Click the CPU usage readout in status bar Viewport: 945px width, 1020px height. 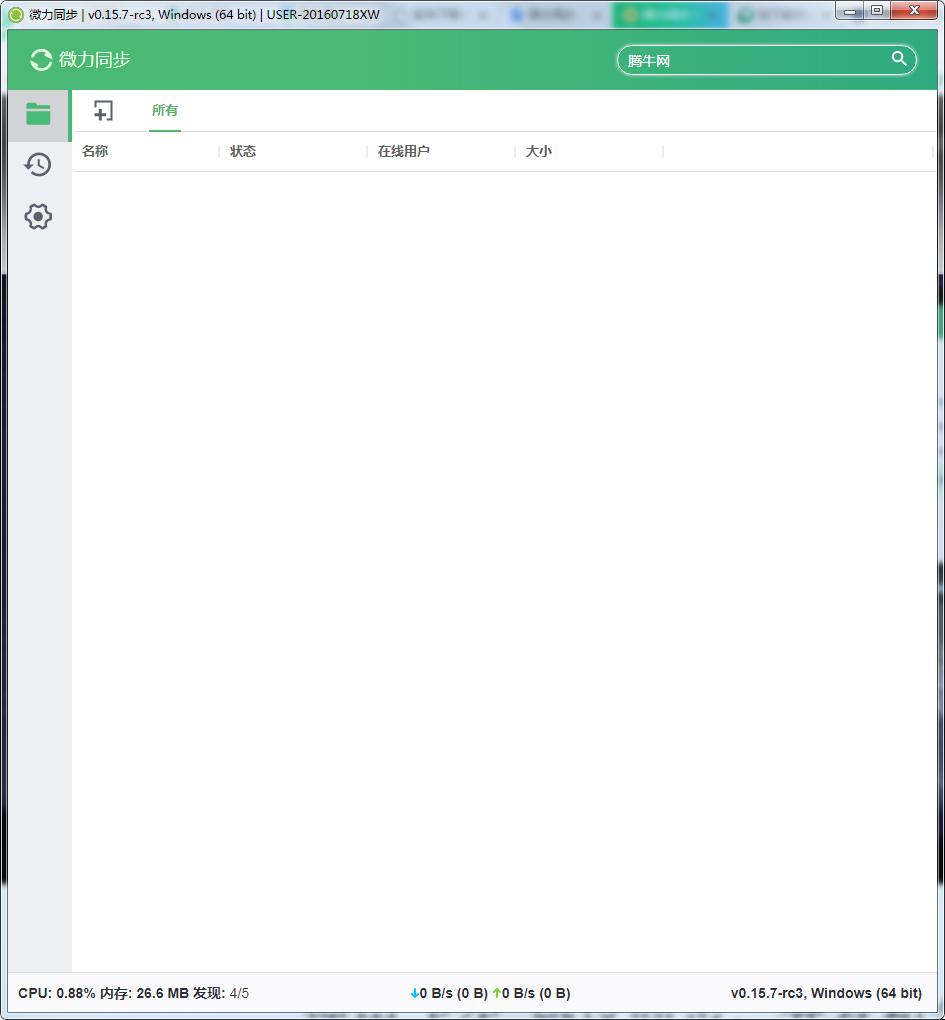(x=56, y=993)
